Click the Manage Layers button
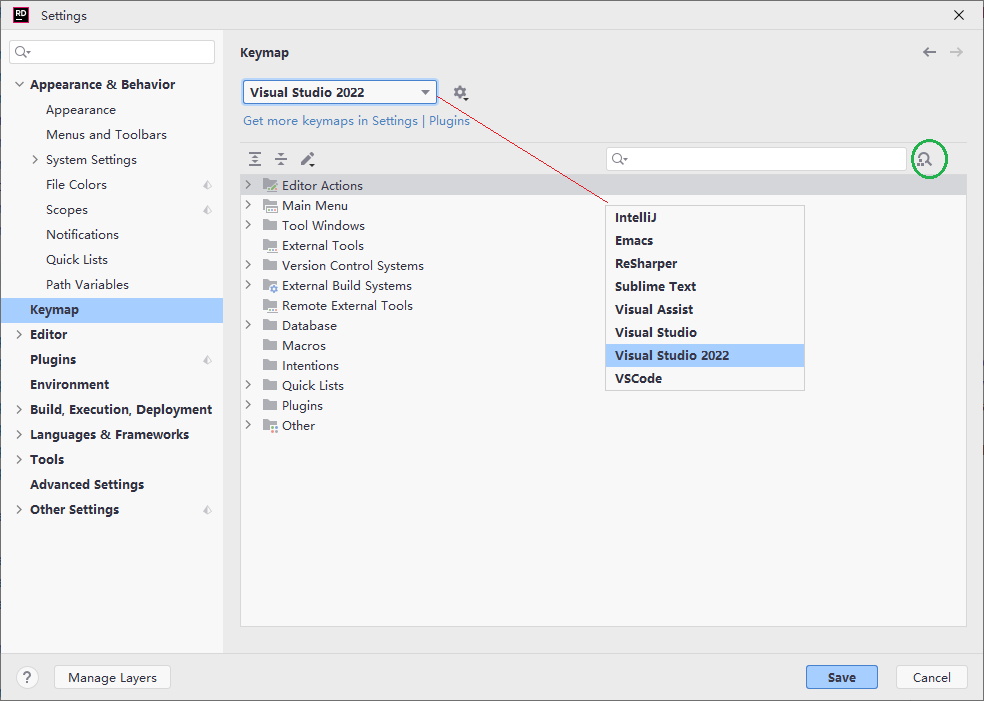Screen dimensions: 984x701 [112, 677]
